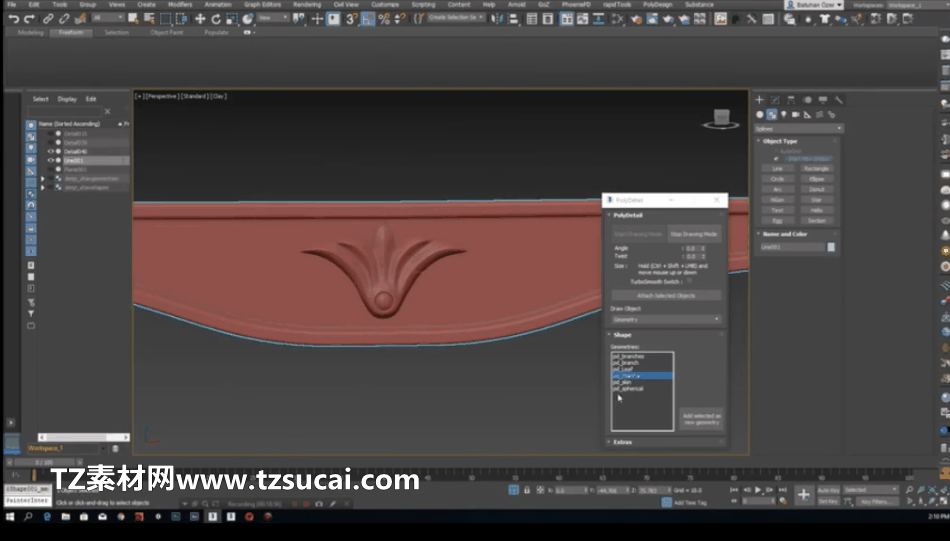Open the Create panel plus tab
950x541 pixels.
coord(759,99)
